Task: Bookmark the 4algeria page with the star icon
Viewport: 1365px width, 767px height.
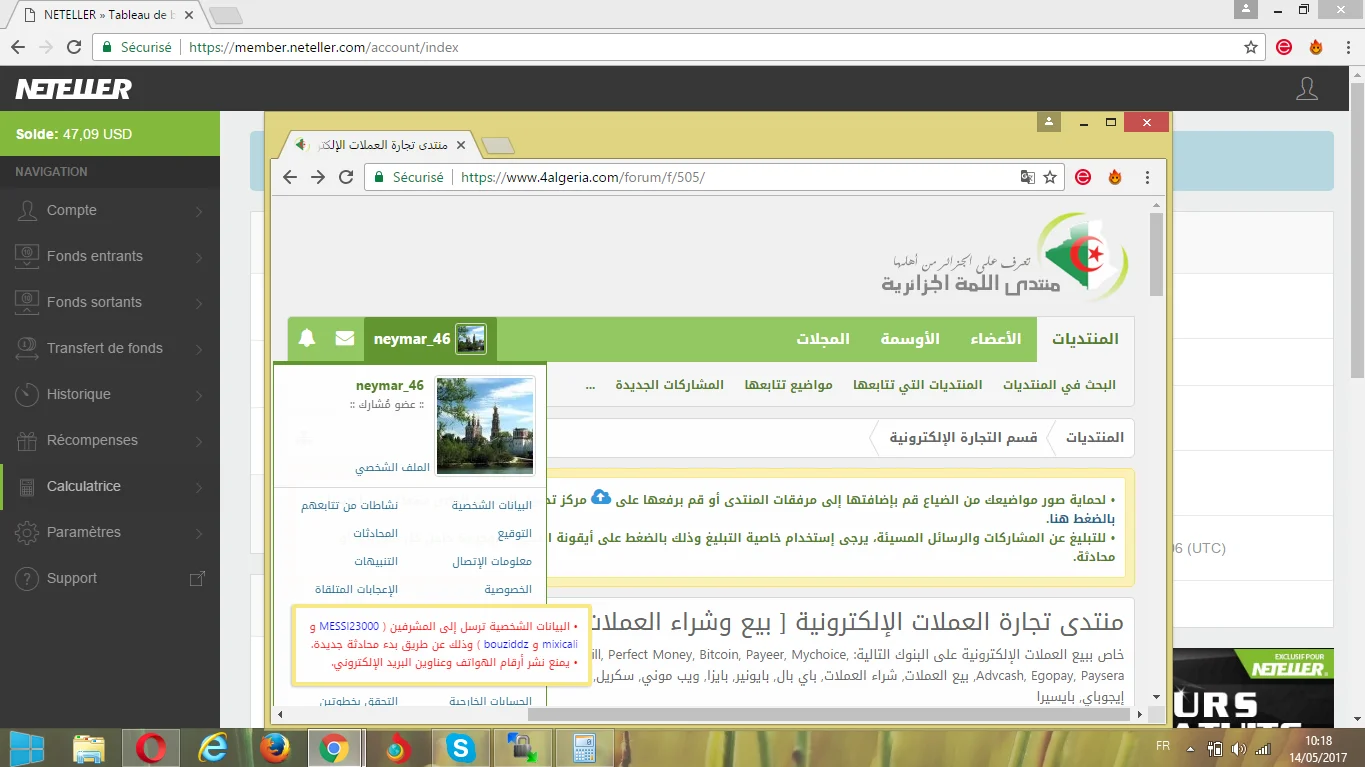Action: 1050,177
